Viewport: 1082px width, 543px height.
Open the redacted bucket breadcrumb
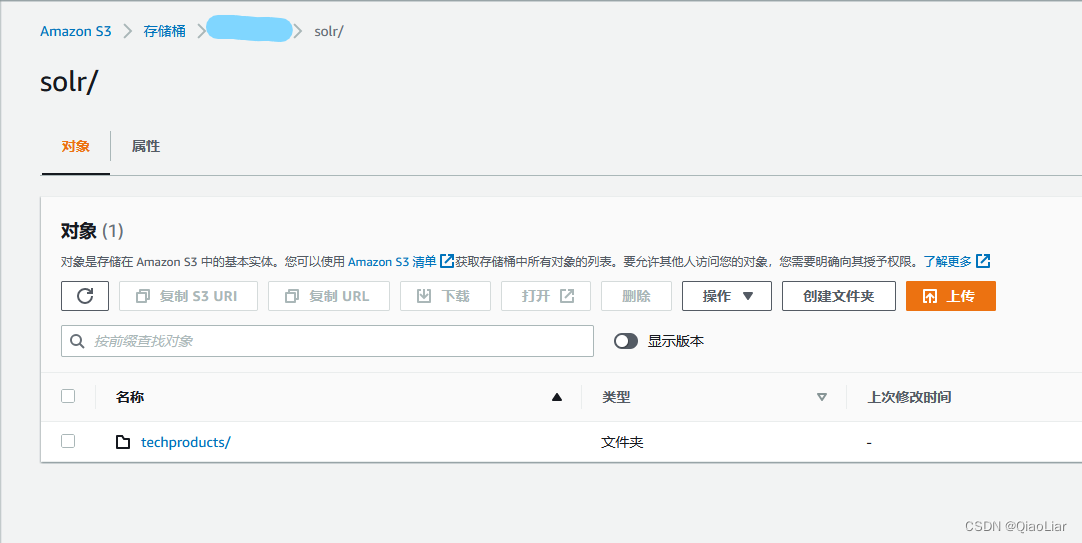249,29
